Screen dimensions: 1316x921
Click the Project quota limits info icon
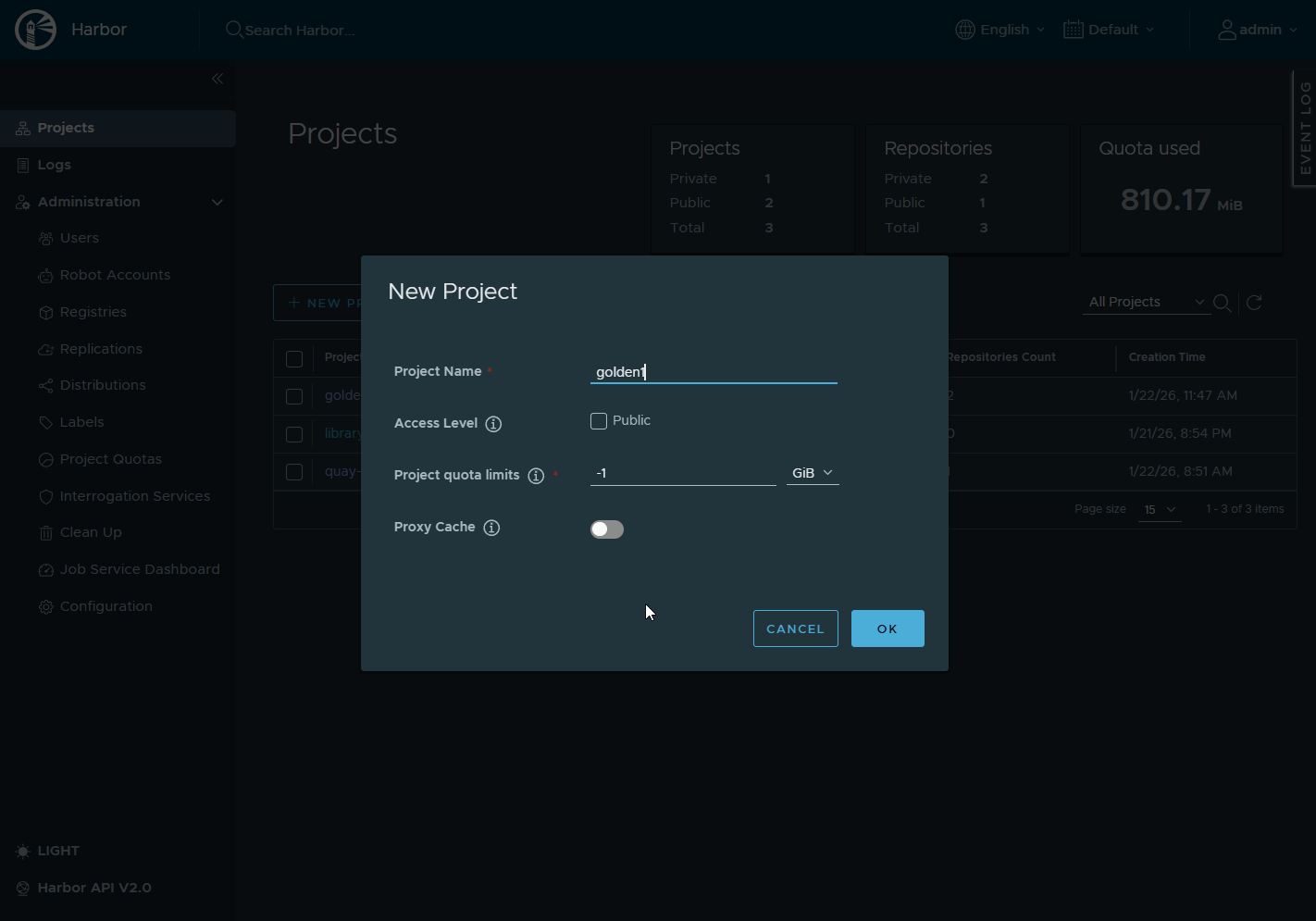(536, 476)
